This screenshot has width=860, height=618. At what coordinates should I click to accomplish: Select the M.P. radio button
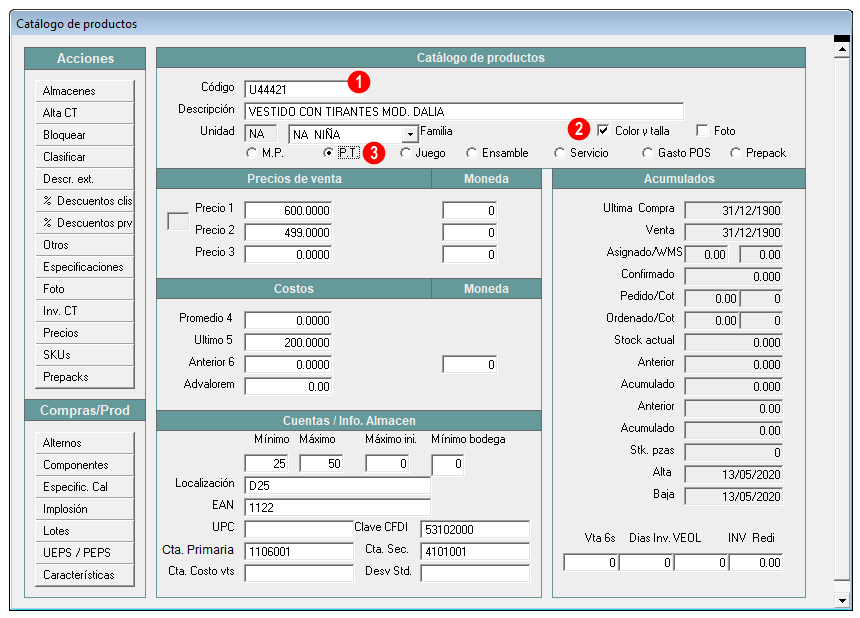(x=251, y=153)
